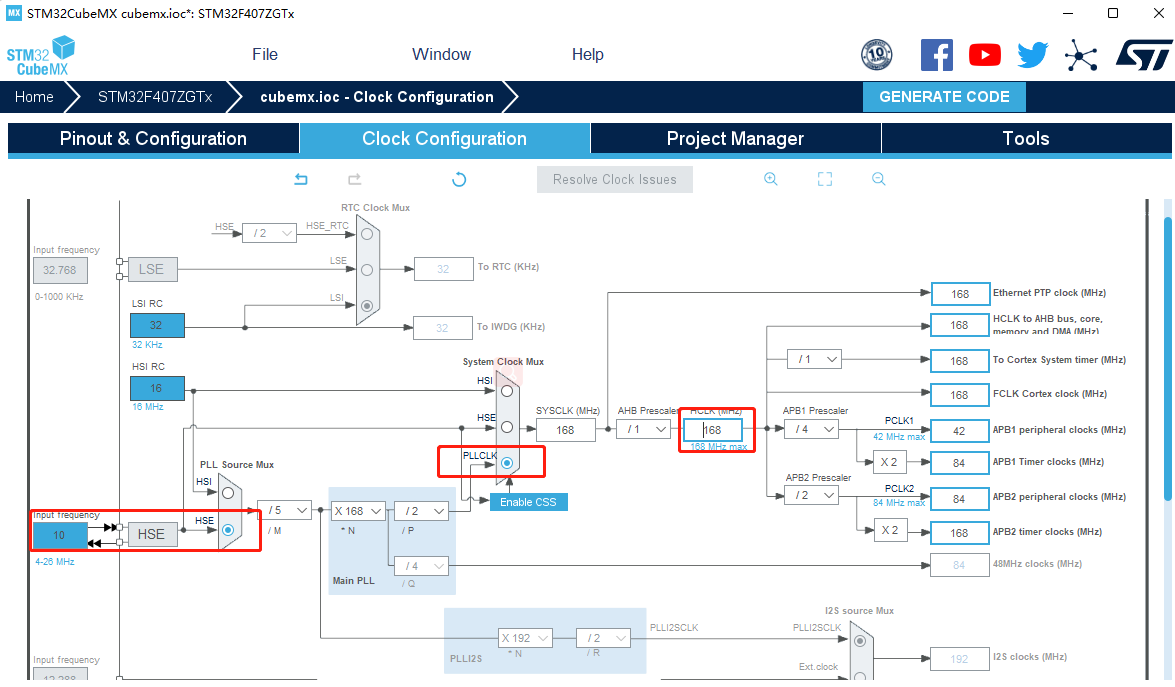Click the STM32CubeMX logo
1175x687 pixels.
[x=41, y=55]
